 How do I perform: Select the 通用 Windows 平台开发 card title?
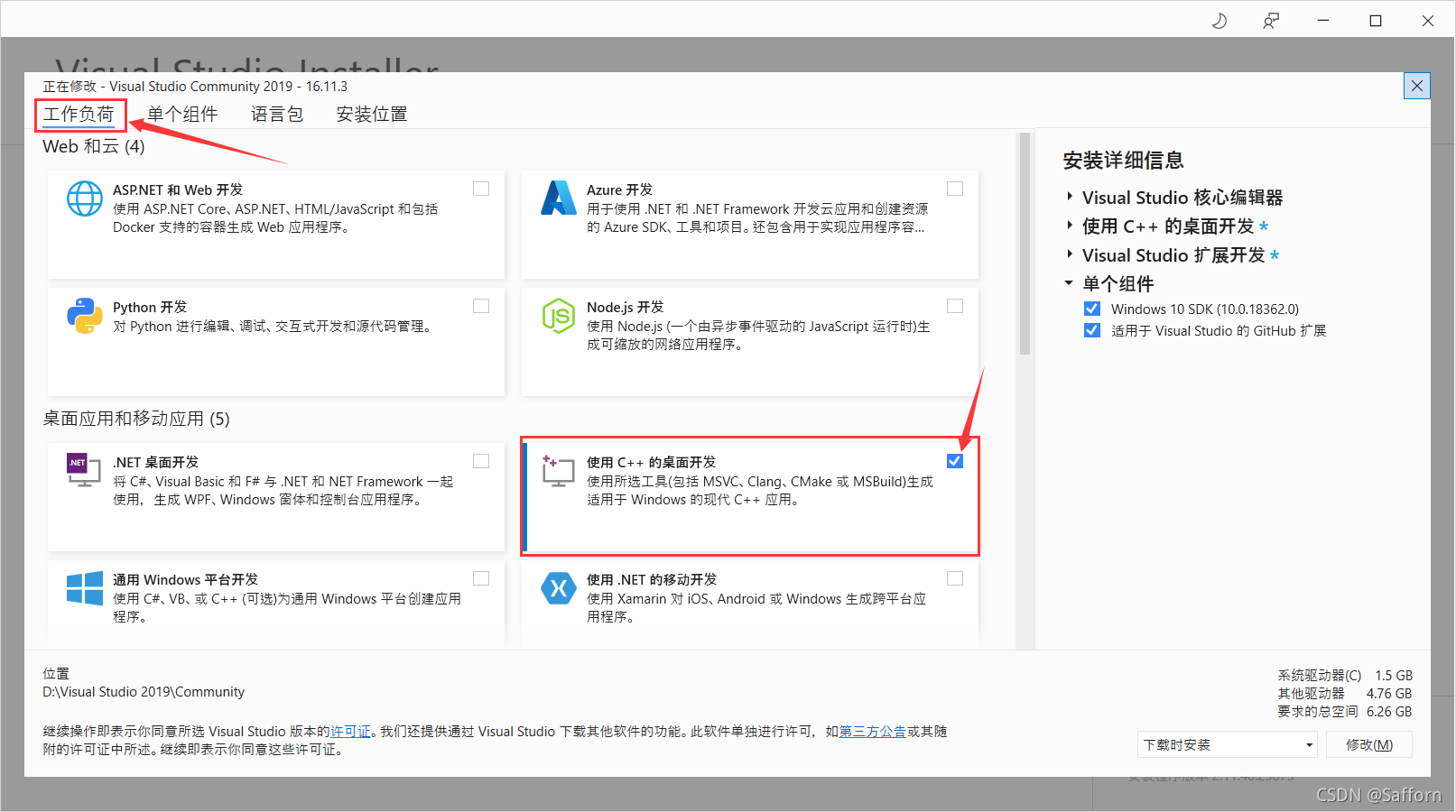pyautogui.click(x=185, y=579)
